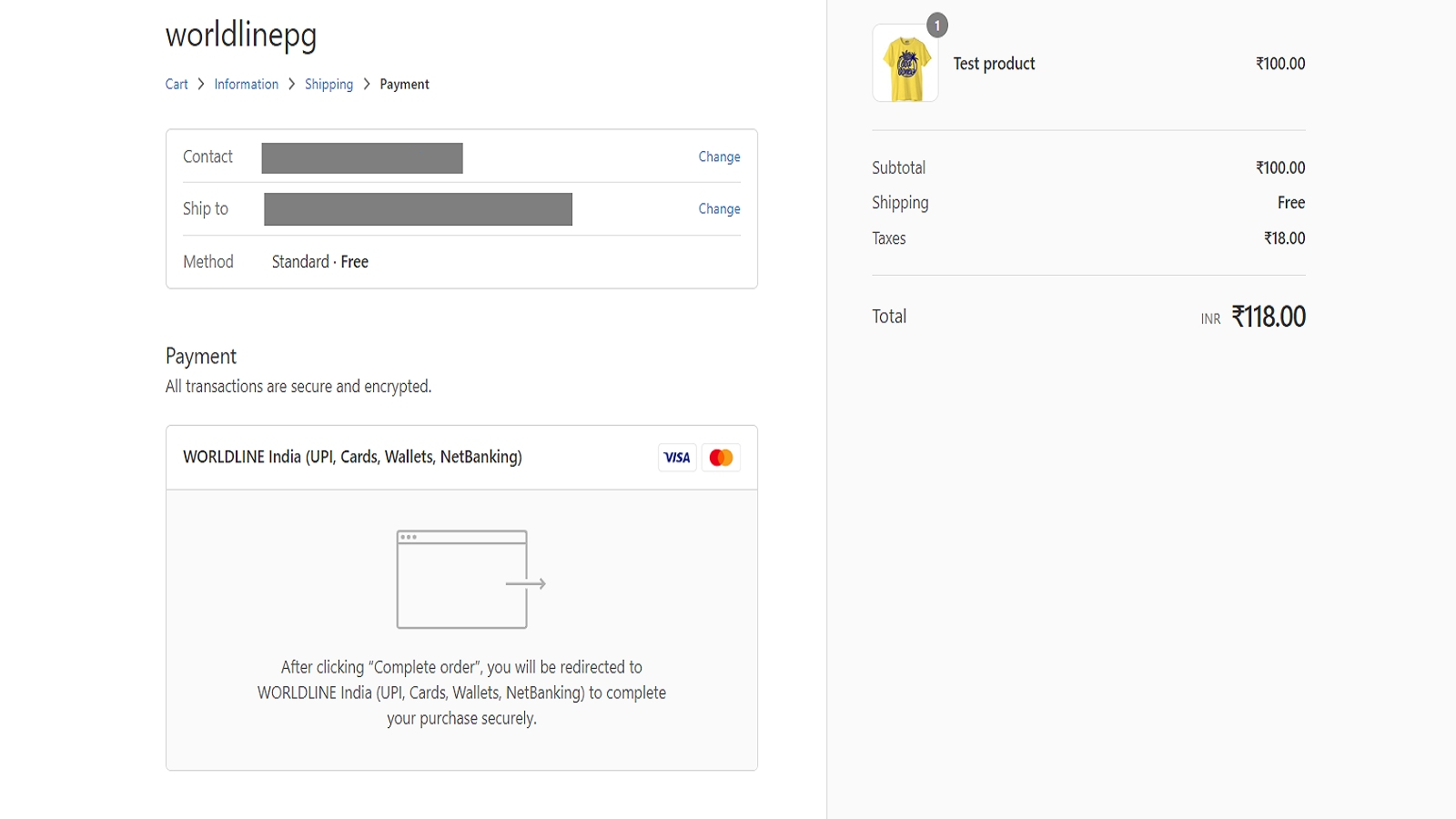Select WORLDLINE India payment method
The height and width of the screenshot is (819, 1456).
point(462,458)
